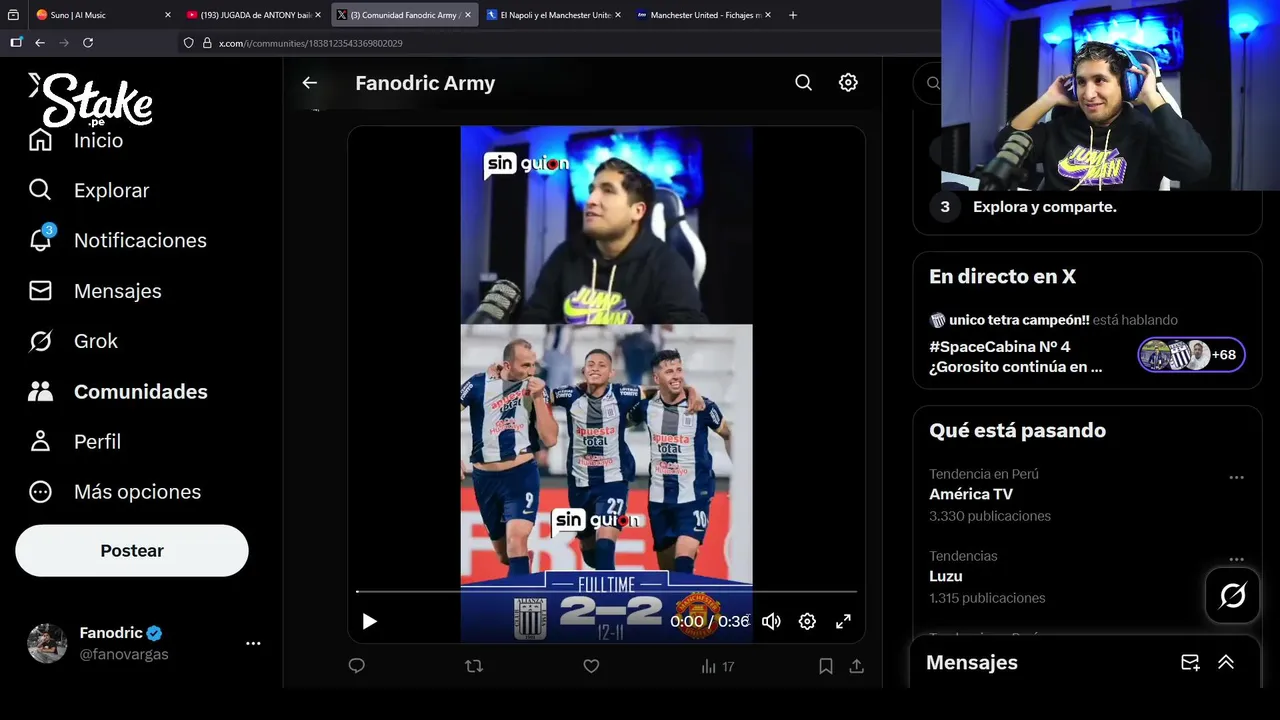Switch to Manchester United - Fichajes tab
The image size is (1280, 720).
(x=704, y=15)
